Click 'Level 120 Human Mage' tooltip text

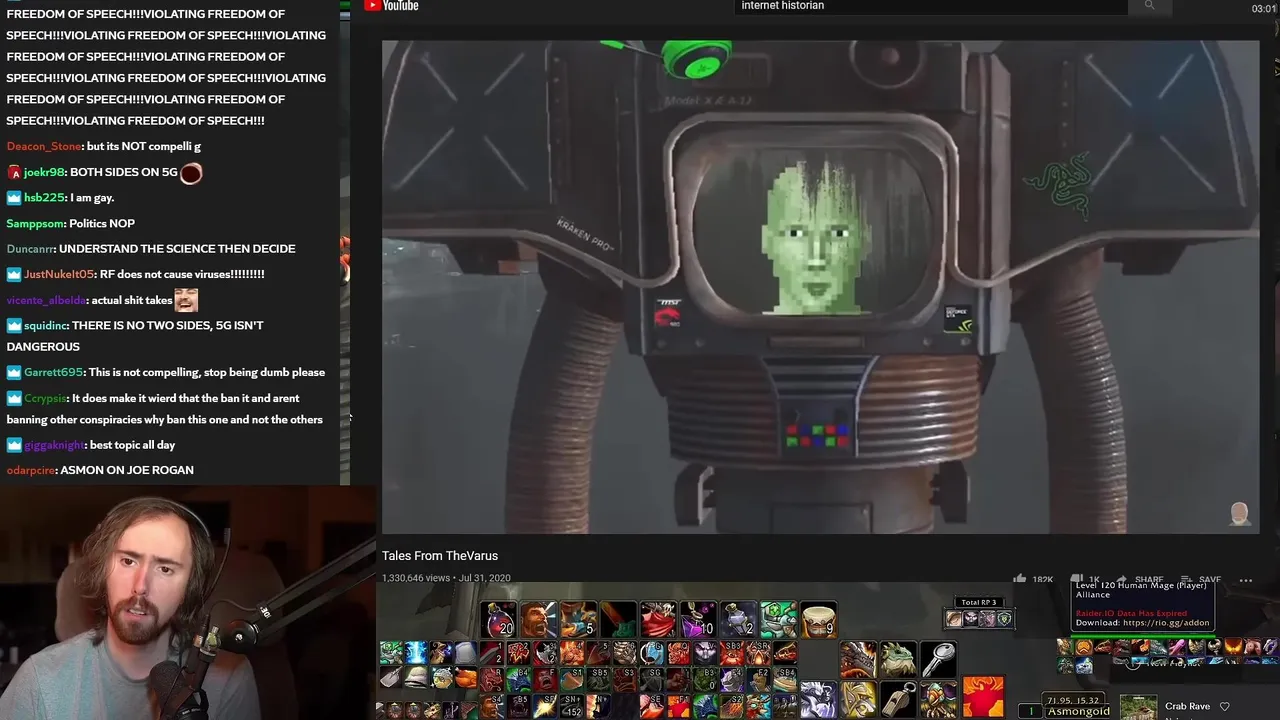[x=1140, y=585]
